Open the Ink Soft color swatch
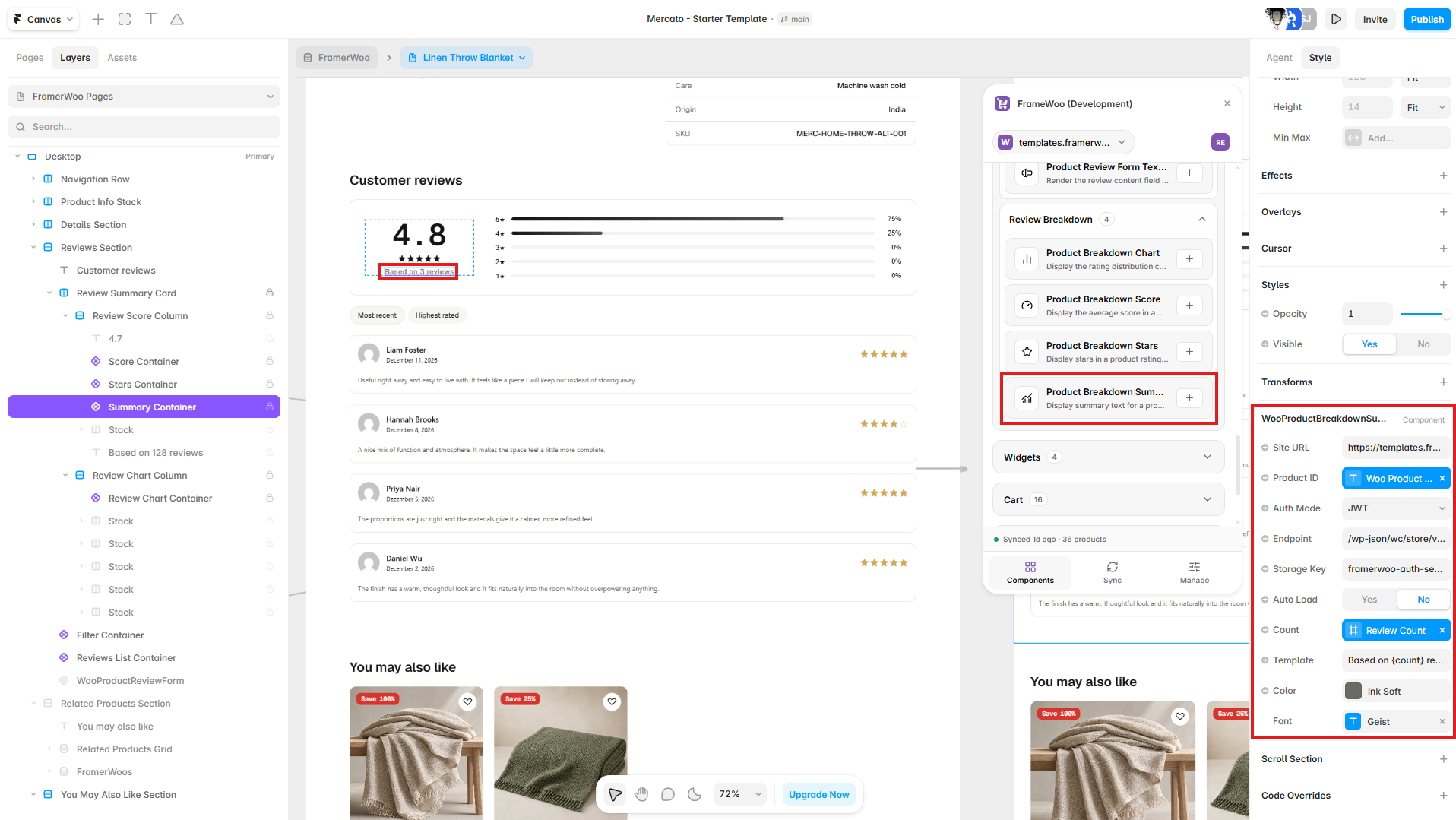1456x820 pixels. (x=1353, y=691)
